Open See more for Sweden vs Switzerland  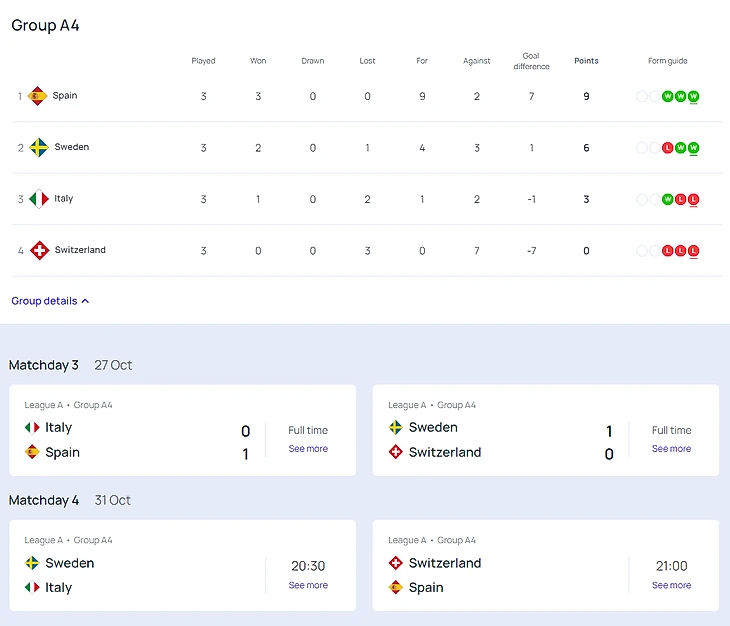tap(671, 449)
